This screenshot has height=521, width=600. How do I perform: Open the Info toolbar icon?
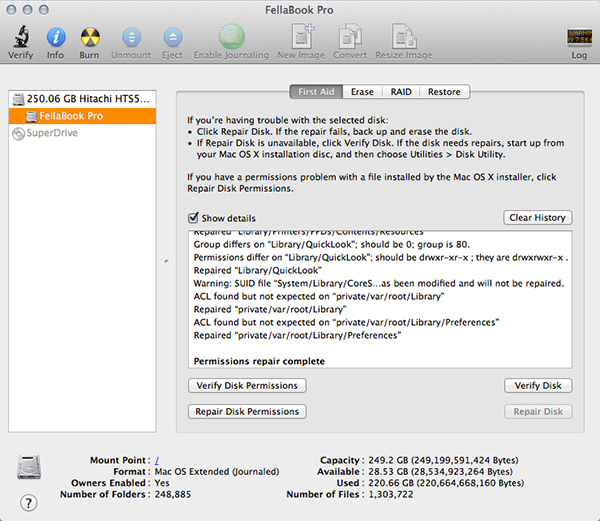coord(56,37)
